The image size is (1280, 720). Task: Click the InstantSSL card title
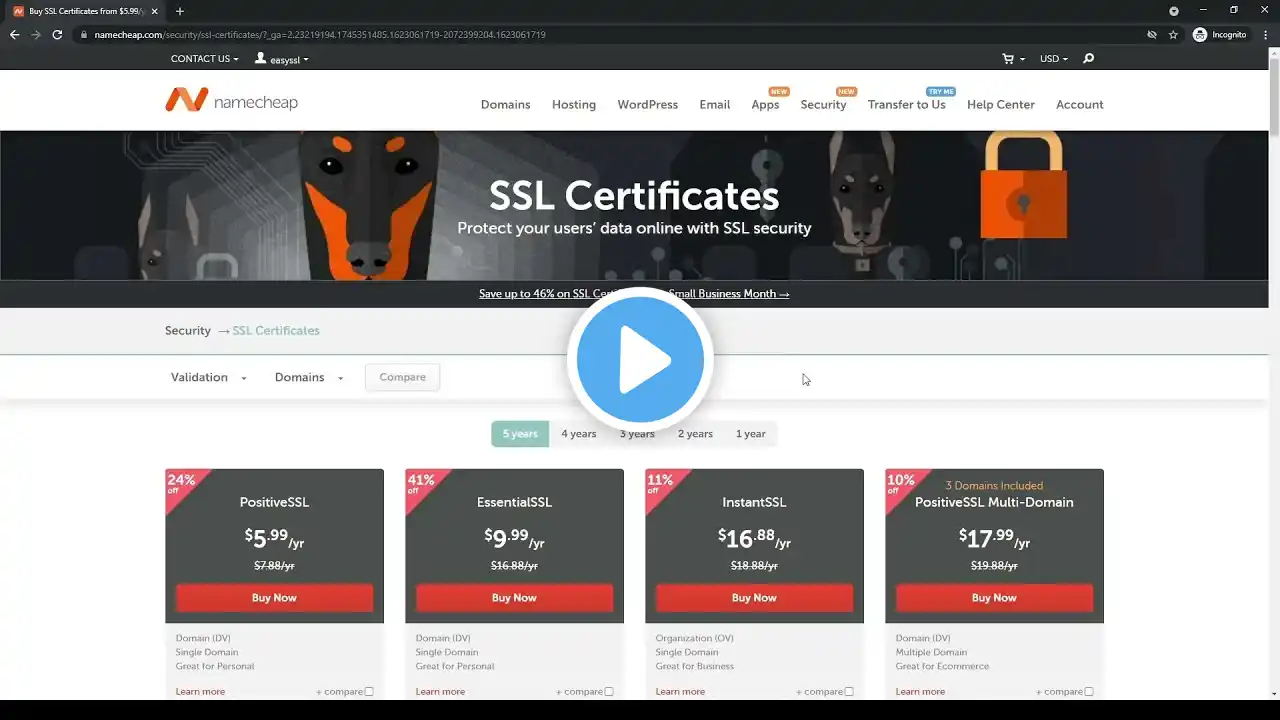click(x=754, y=502)
